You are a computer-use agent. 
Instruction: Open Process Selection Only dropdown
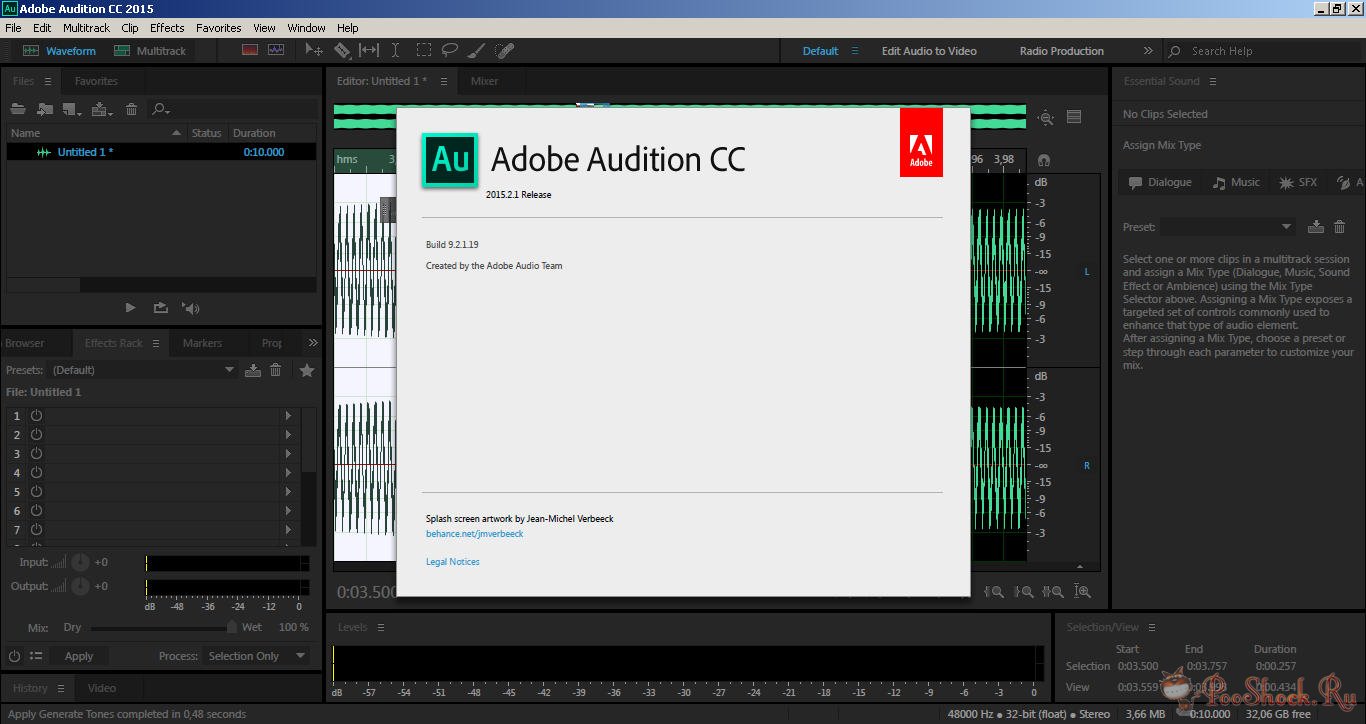[256, 656]
